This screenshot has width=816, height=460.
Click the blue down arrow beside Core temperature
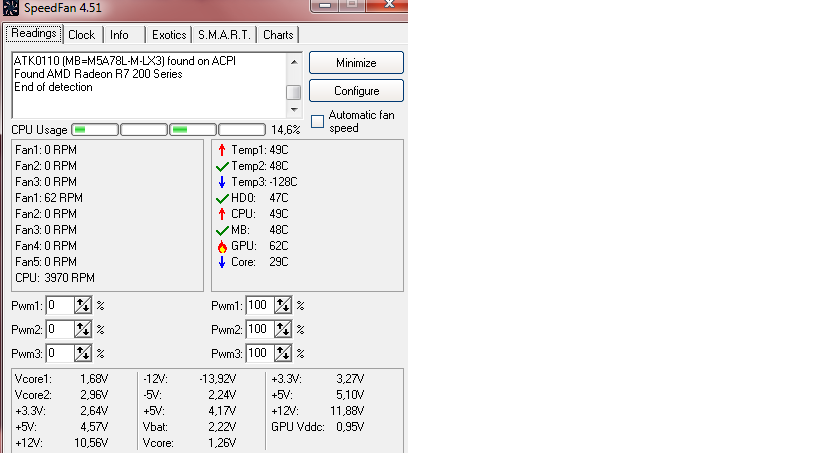coord(222,262)
